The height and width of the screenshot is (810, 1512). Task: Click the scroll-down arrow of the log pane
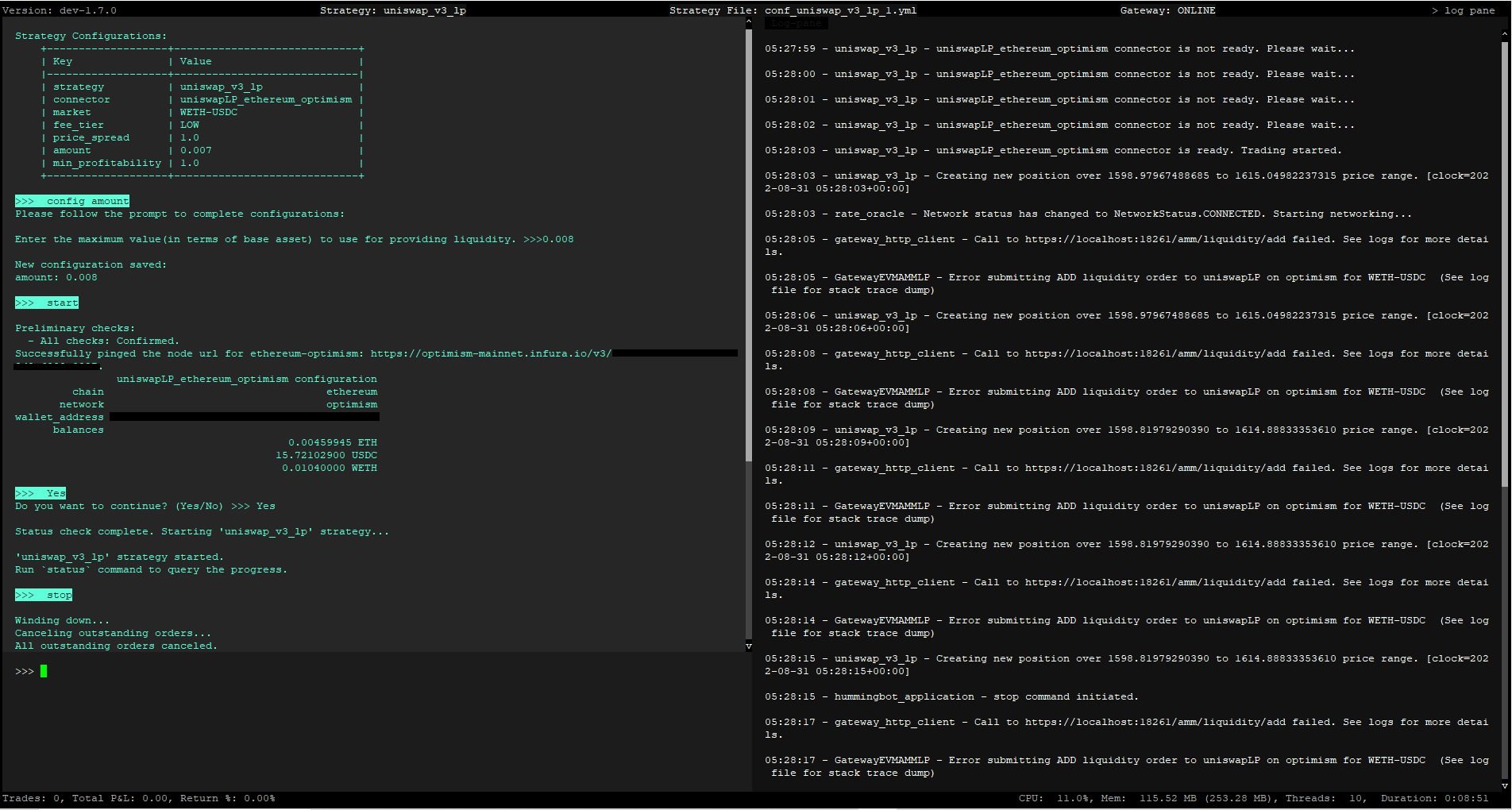[x=1506, y=787]
